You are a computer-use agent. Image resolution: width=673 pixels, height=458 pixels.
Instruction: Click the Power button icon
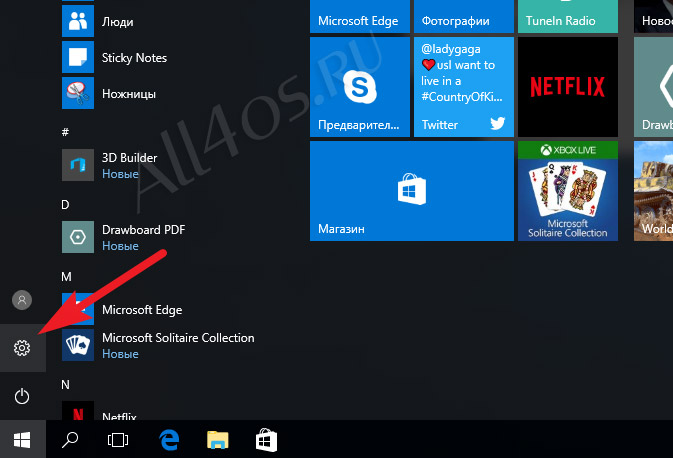22,396
